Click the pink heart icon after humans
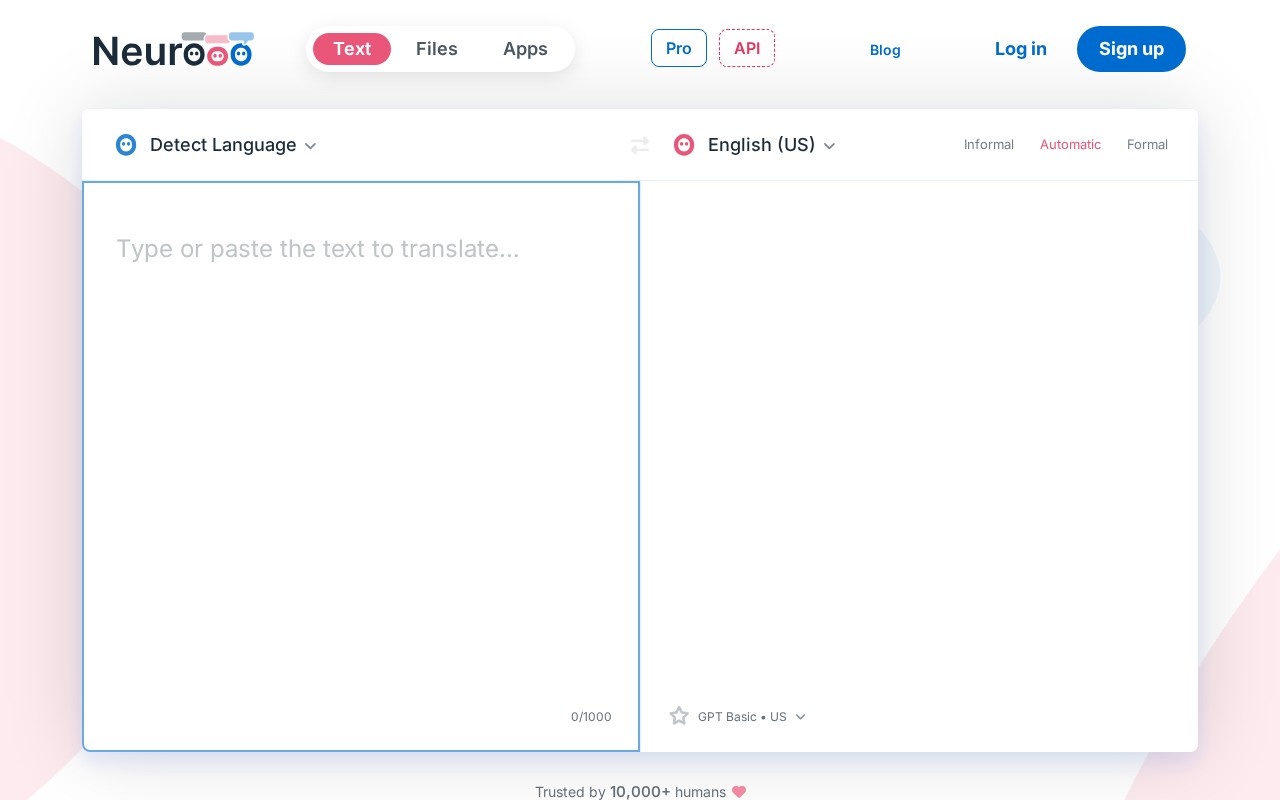The width and height of the screenshot is (1280, 800). pos(739,792)
